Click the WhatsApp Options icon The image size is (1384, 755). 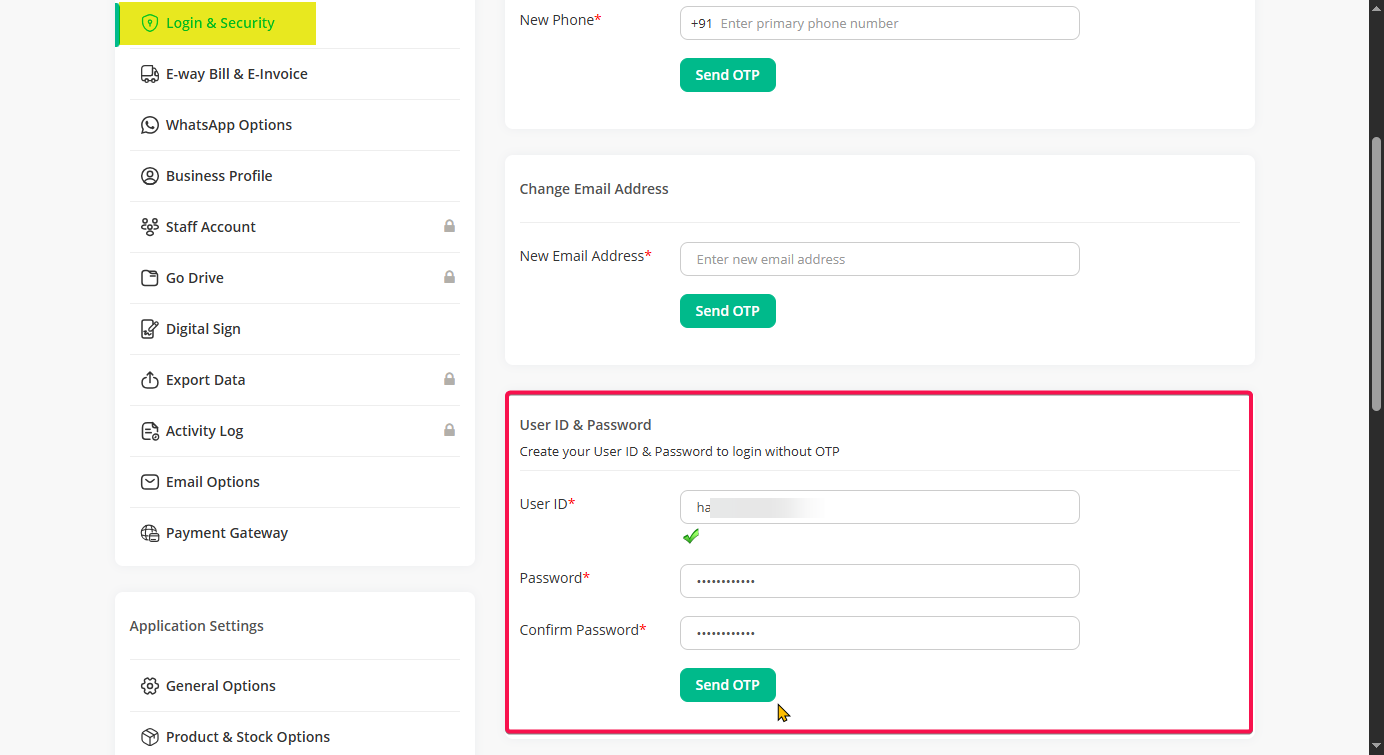click(x=150, y=125)
